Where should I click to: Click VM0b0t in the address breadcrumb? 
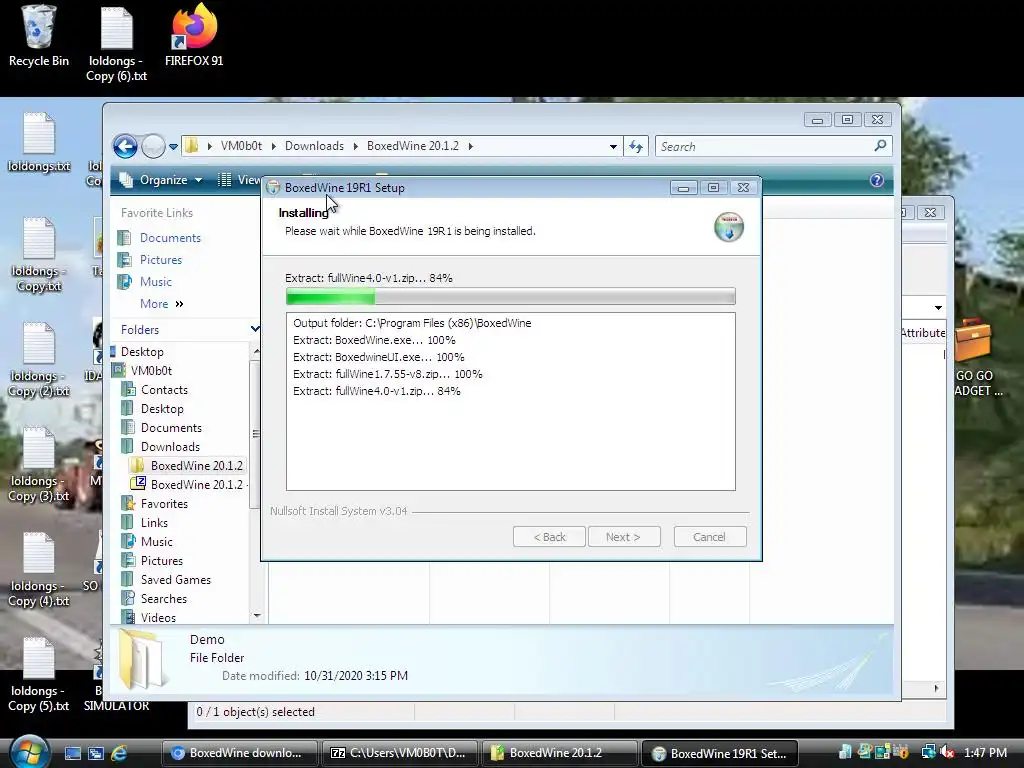coord(241,146)
